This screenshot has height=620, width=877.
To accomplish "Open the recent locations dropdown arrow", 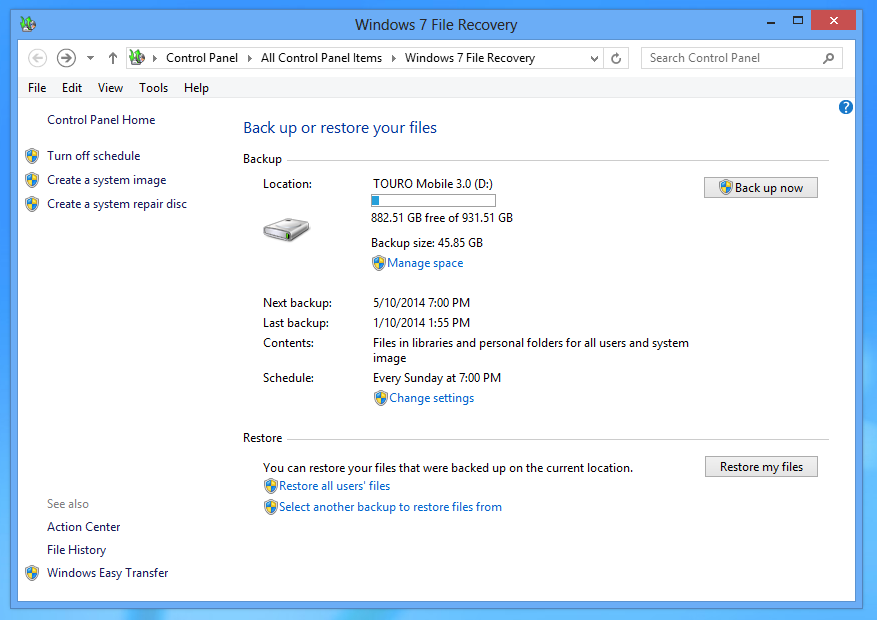I will coord(90,58).
